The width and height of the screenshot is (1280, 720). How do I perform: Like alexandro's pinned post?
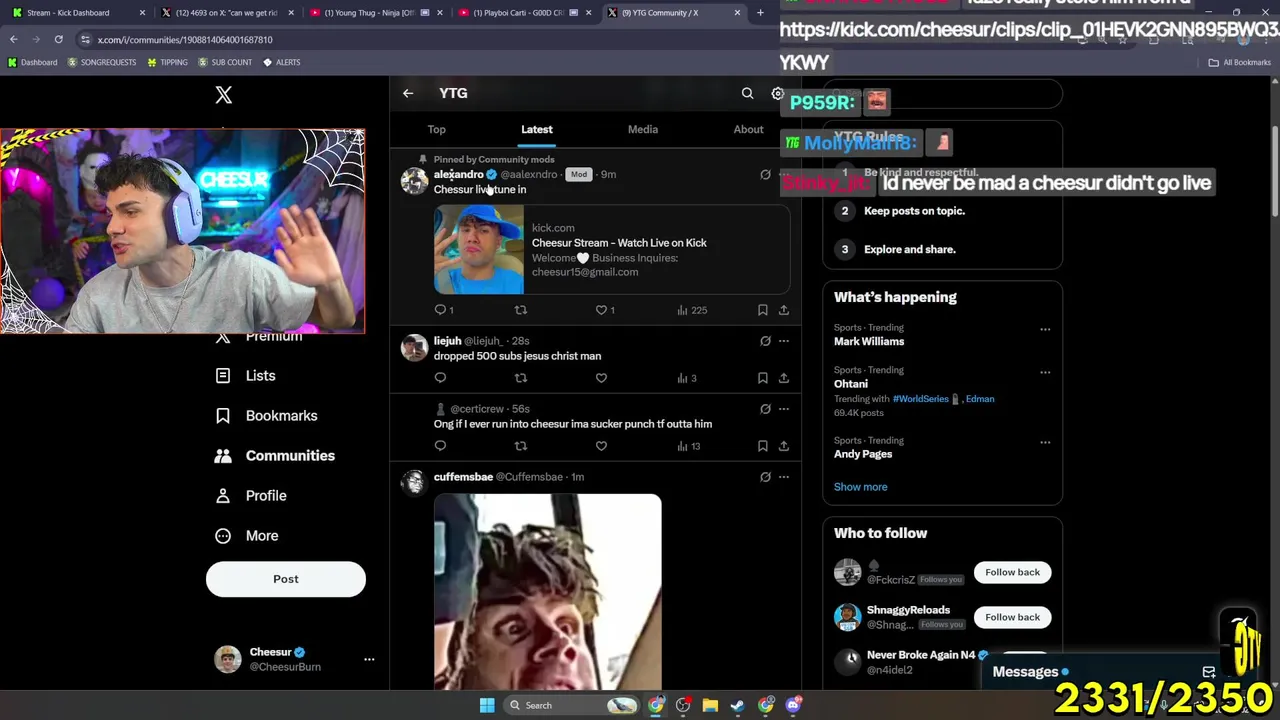point(601,310)
